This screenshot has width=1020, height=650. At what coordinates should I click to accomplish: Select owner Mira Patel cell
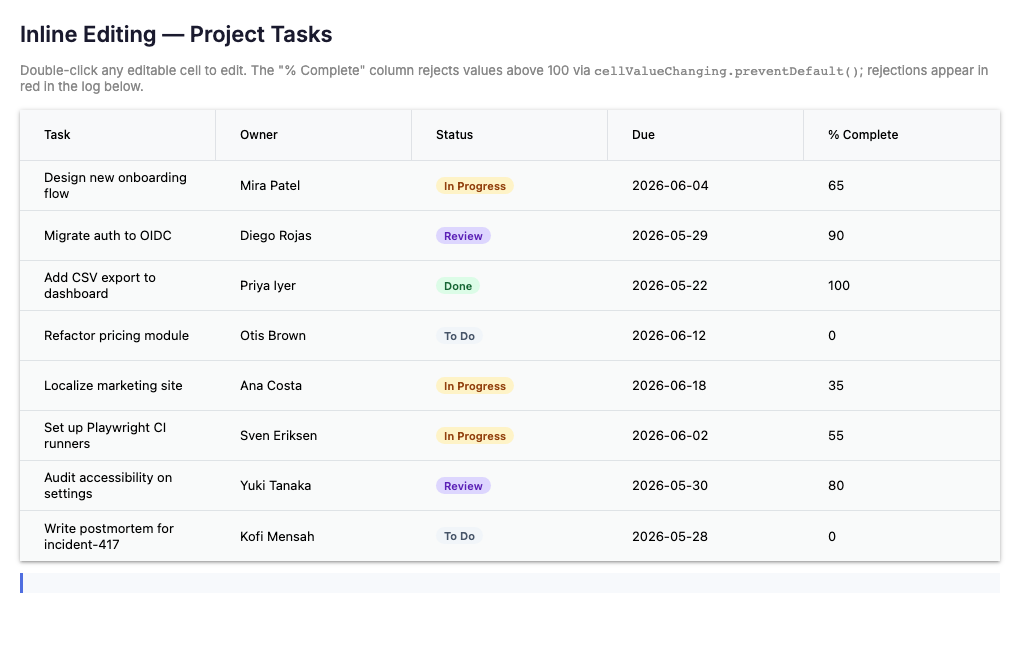(314, 185)
